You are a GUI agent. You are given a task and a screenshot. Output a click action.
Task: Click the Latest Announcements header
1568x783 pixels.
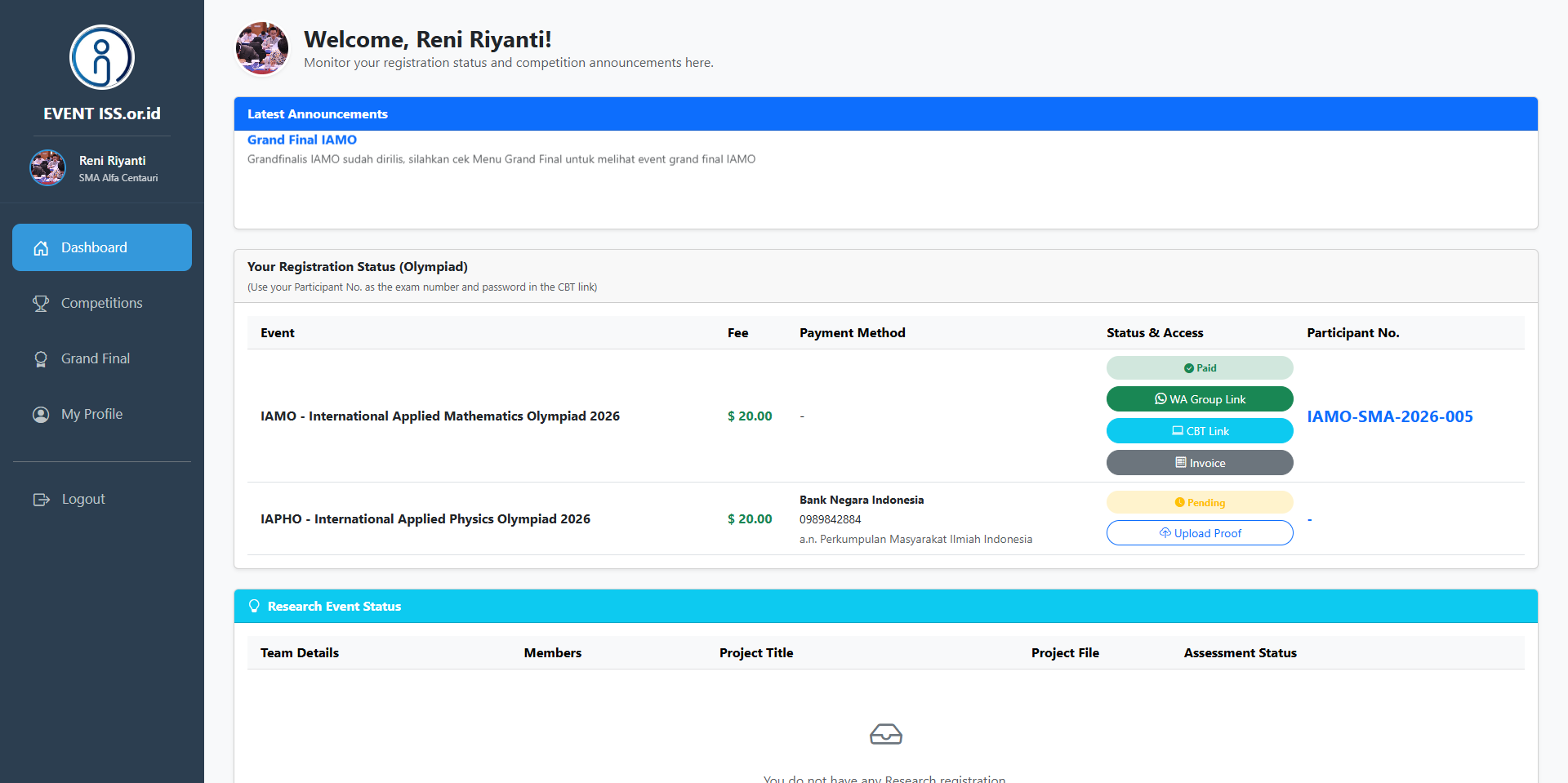[886, 114]
